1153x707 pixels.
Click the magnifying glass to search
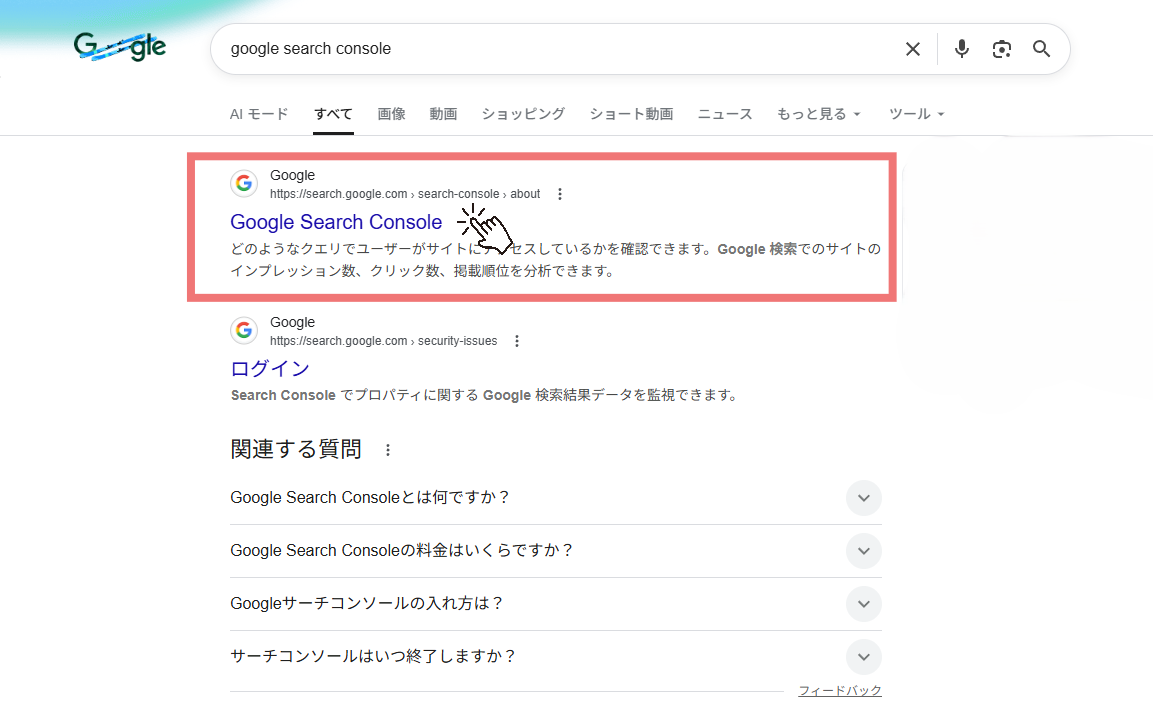tap(1041, 48)
